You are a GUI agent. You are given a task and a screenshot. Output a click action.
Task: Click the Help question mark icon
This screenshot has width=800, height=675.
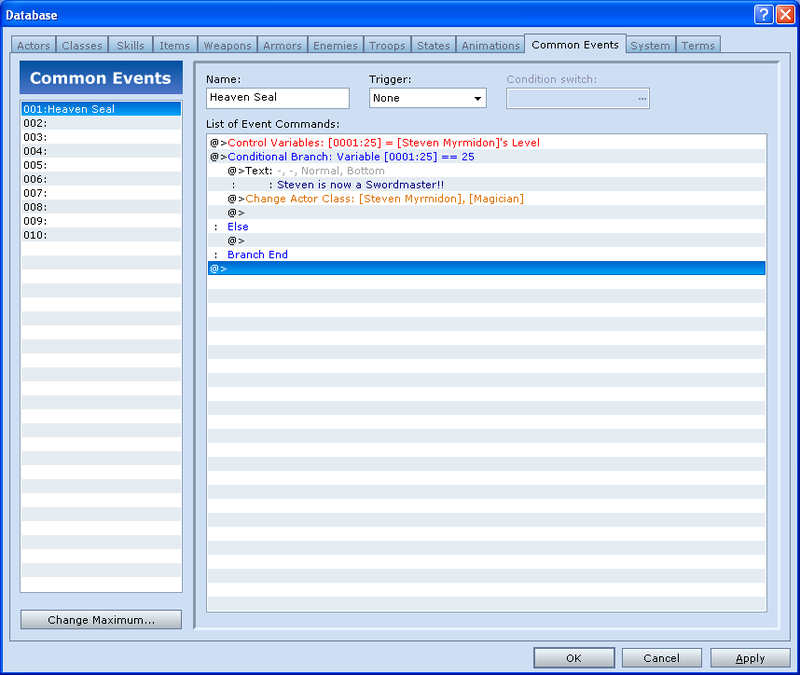[x=763, y=14]
